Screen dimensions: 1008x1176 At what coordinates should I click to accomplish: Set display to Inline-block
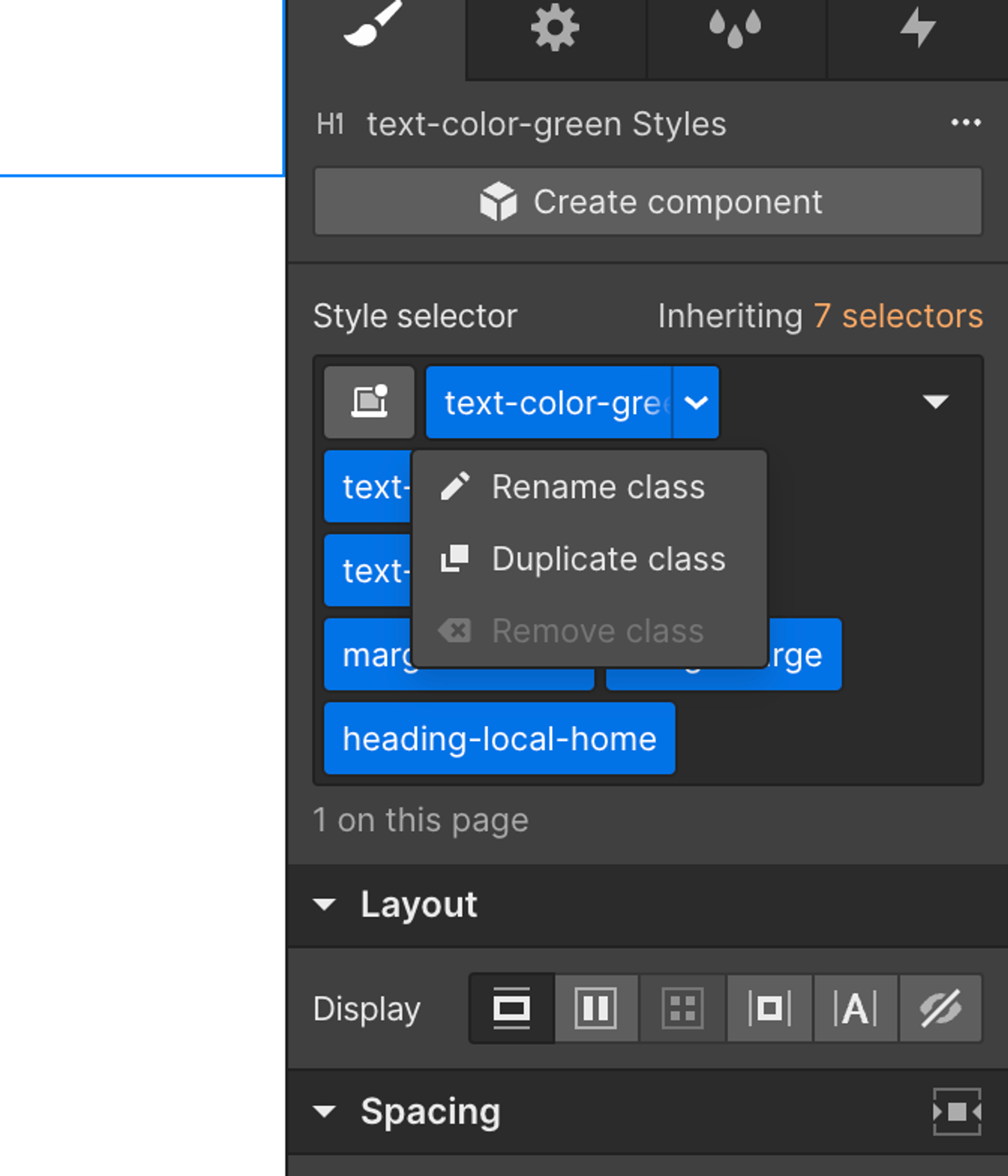tap(769, 1009)
